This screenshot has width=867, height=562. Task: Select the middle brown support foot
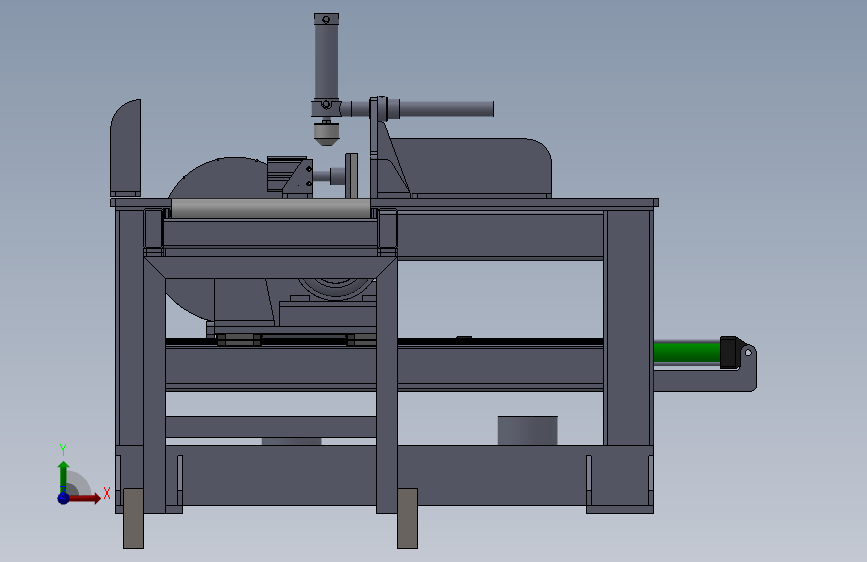(408, 518)
